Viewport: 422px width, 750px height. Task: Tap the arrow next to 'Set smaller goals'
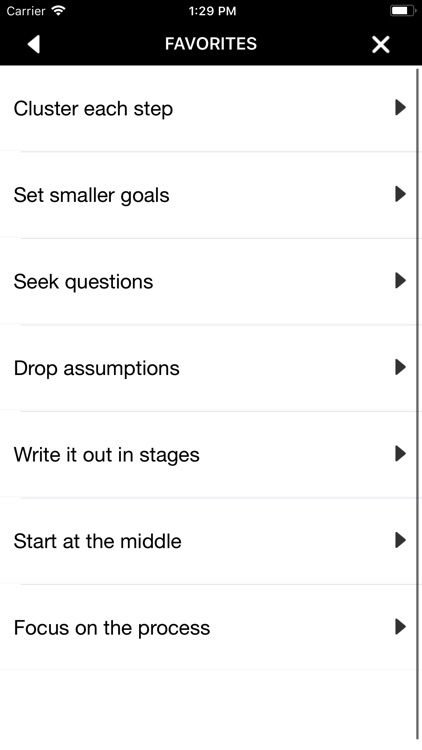[400, 194]
